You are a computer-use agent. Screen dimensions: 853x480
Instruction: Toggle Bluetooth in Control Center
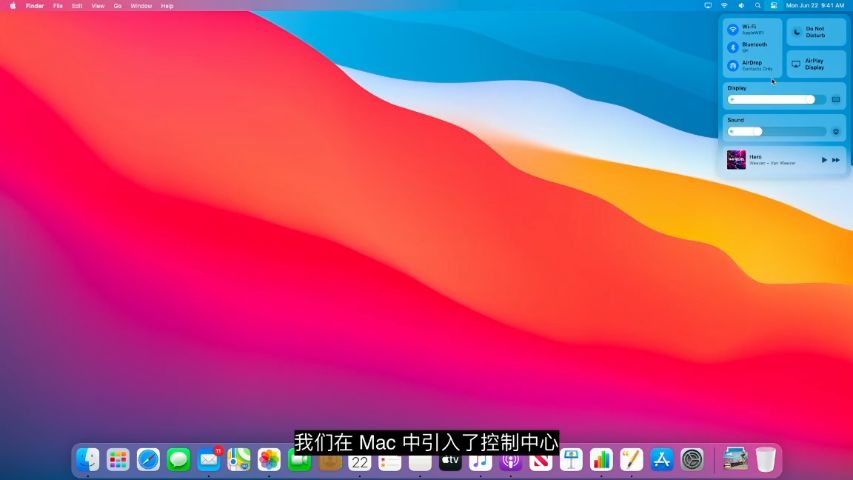(733, 47)
